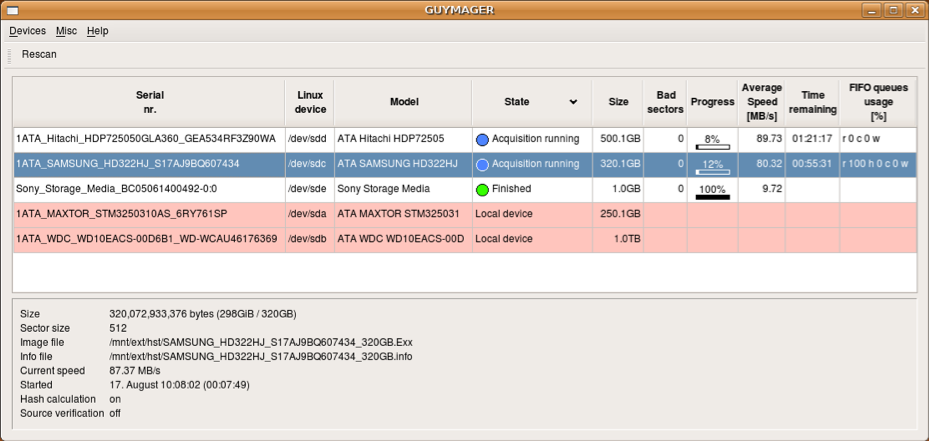Image resolution: width=929 pixels, height=441 pixels.
Task: Click green Finished status circle for Sony
Action: pyautogui.click(x=482, y=189)
